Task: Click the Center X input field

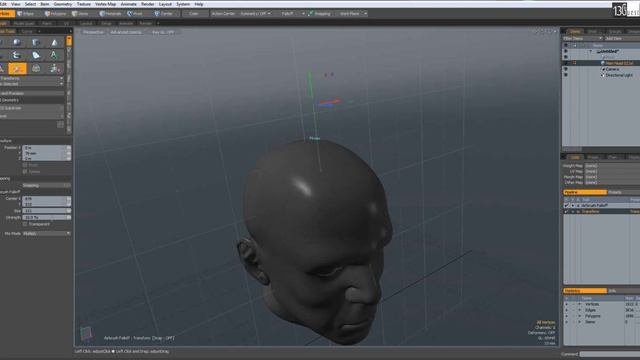Action: point(47,199)
